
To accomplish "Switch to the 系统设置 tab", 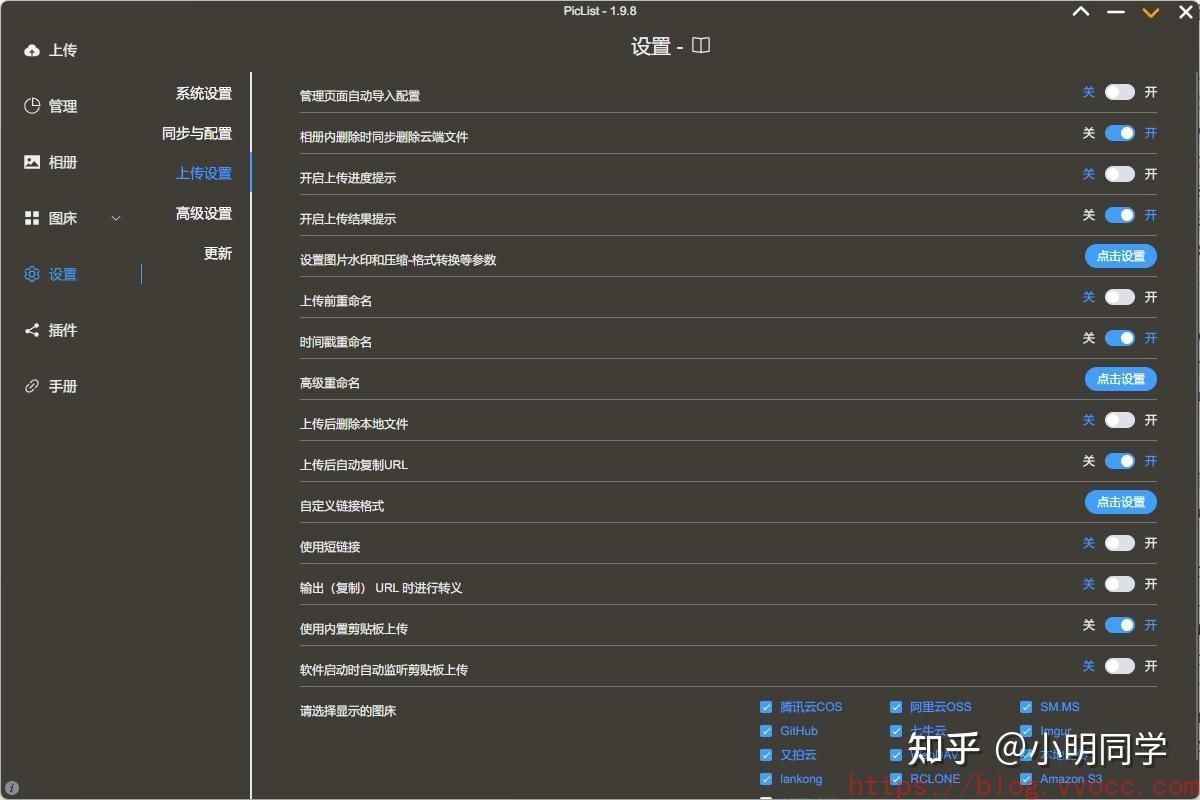I will click(203, 93).
